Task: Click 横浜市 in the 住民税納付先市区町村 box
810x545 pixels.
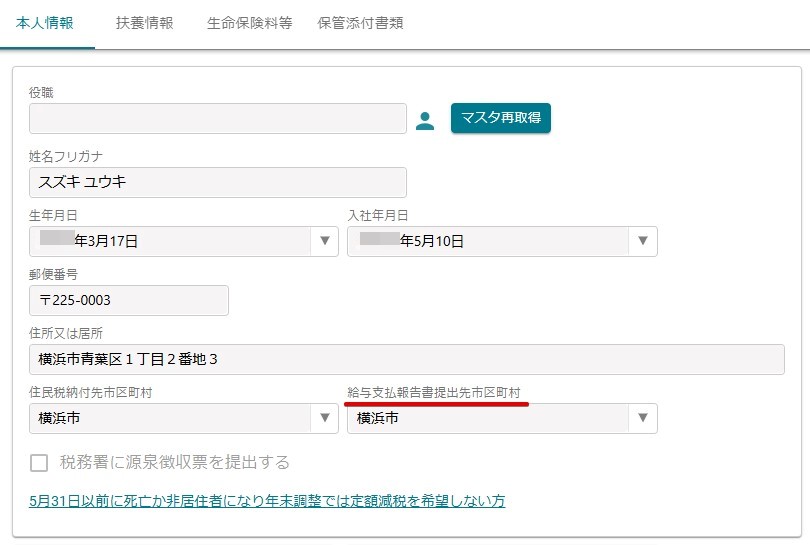Action: point(59,418)
